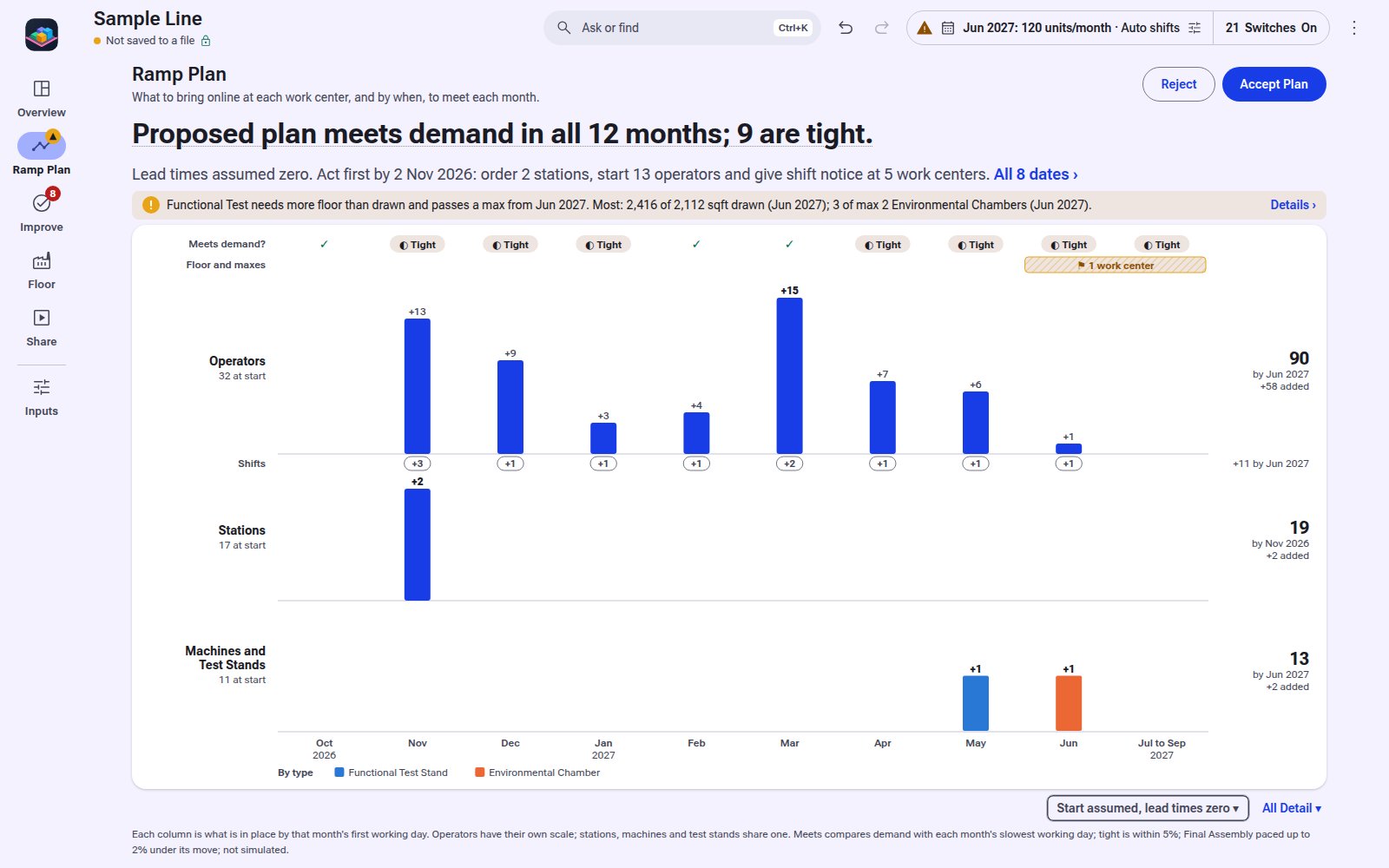
Task: Click Environmental Chamber orange legend swatch
Action: pyautogui.click(x=480, y=773)
